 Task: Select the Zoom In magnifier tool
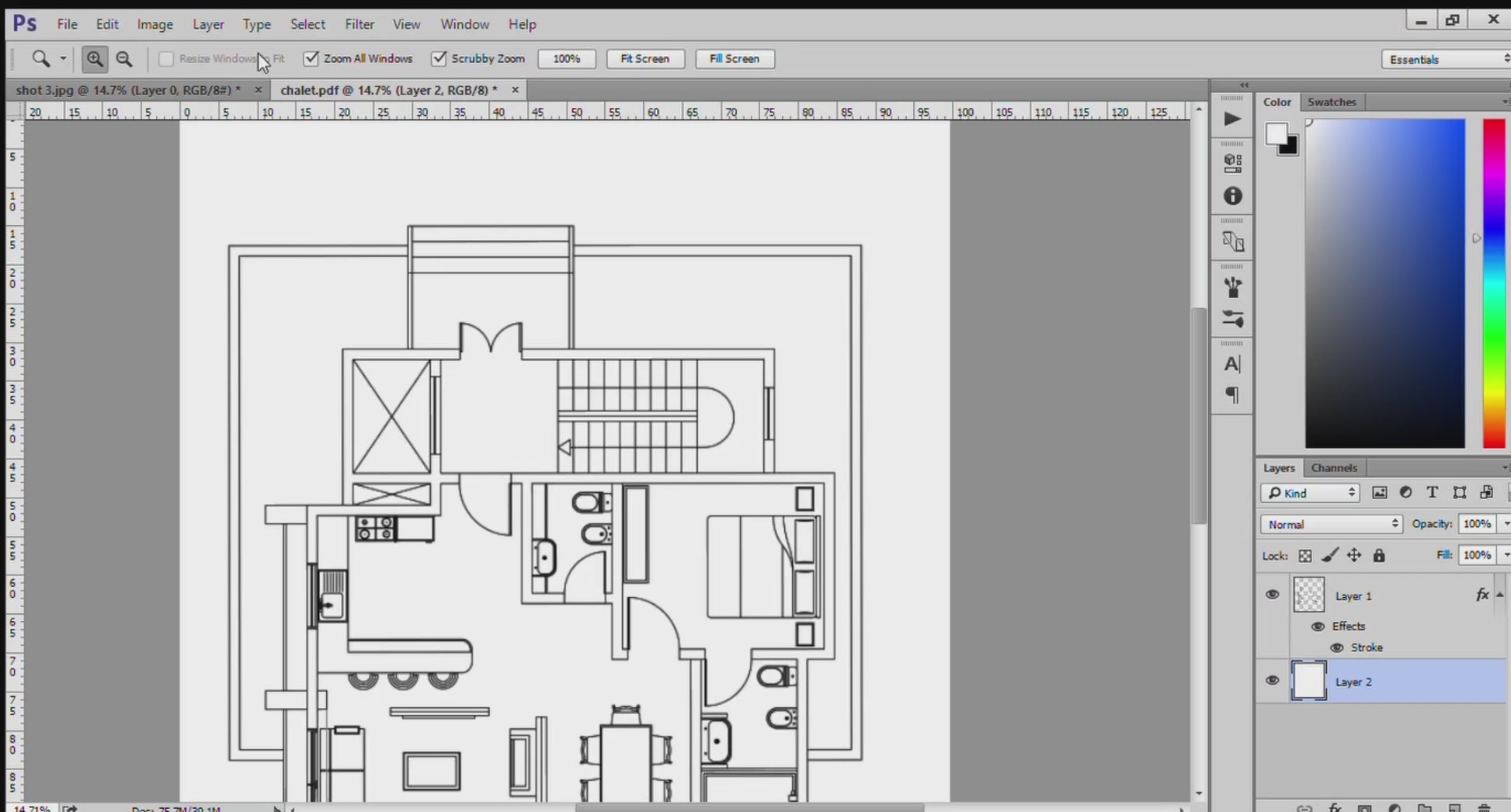coord(95,59)
